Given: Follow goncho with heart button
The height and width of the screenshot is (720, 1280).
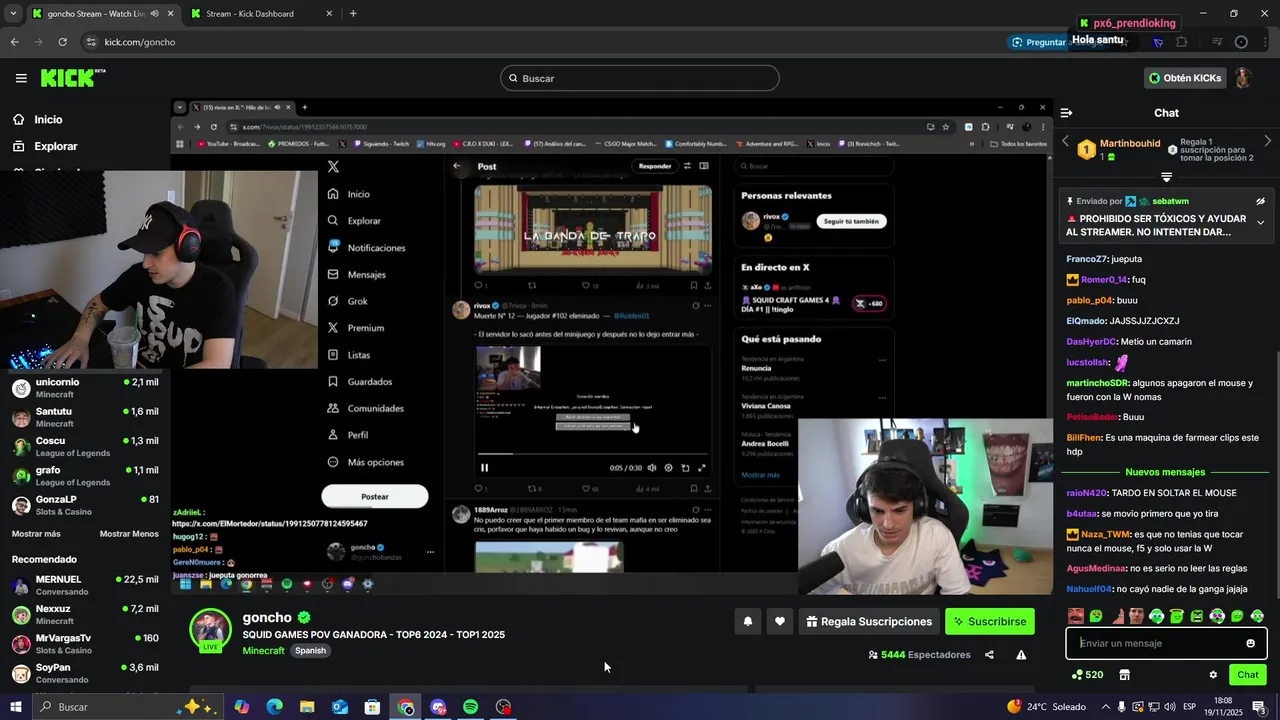Looking at the screenshot, I should tap(780, 621).
